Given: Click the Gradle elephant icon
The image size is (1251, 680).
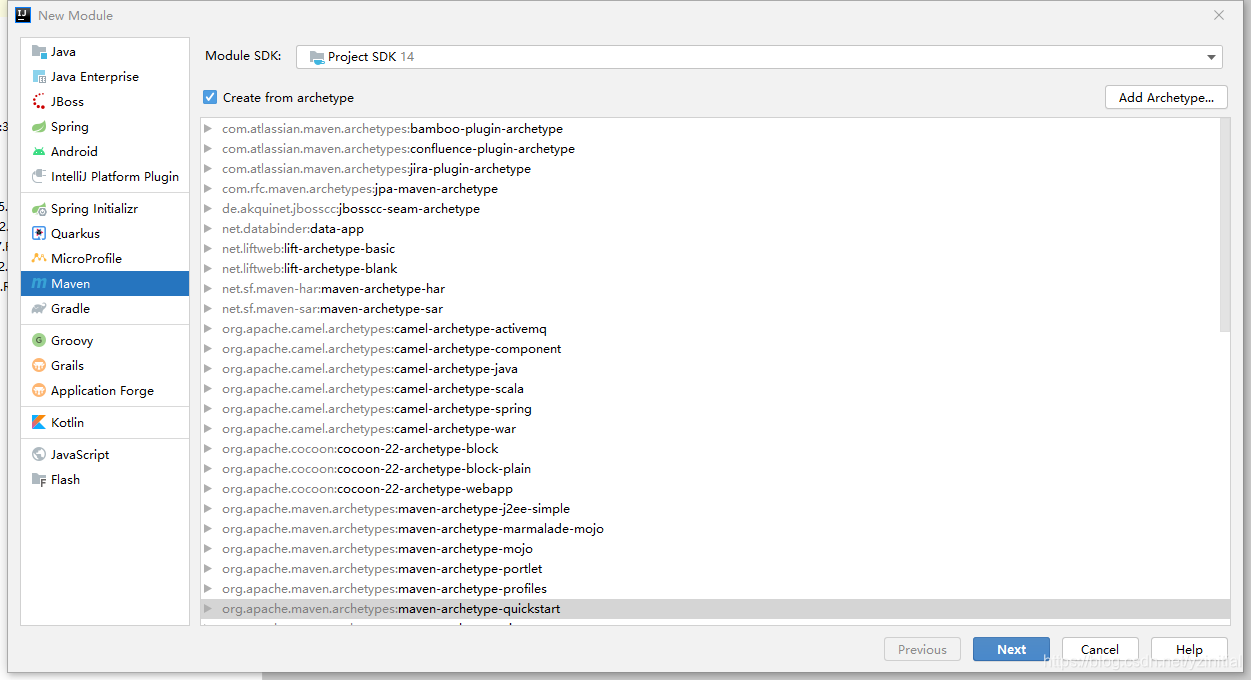Looking at the screenshot, I should 39,309.
